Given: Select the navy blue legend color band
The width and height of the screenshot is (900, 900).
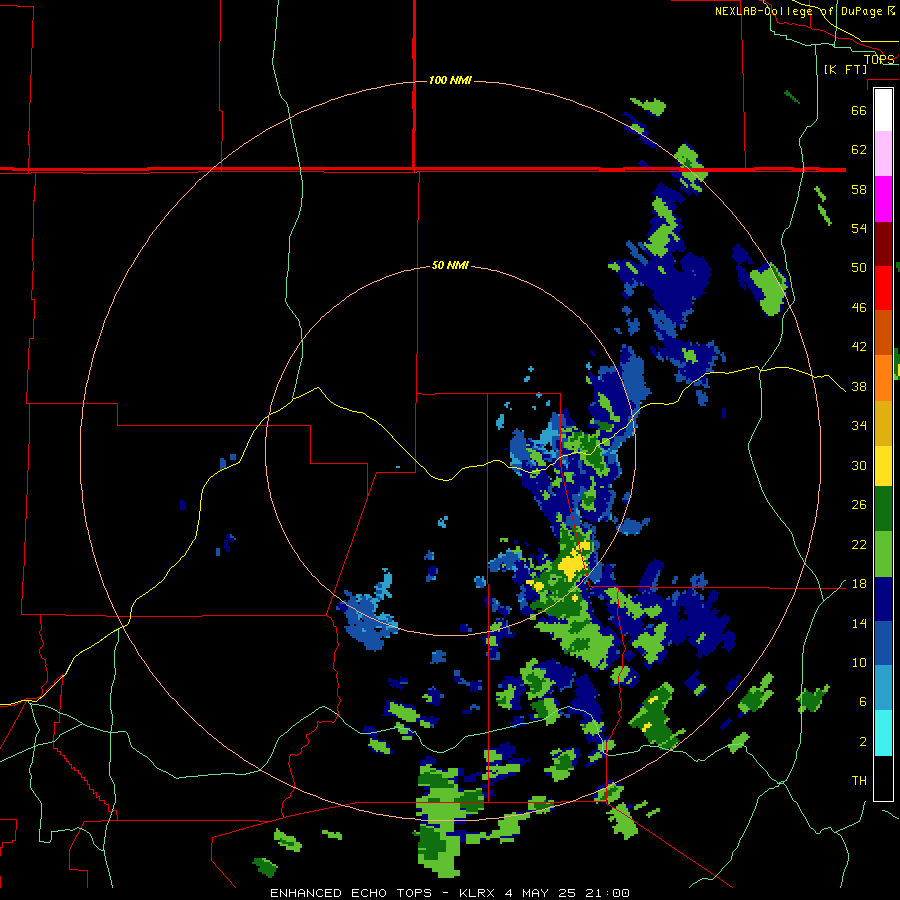Looking at the screenshot, I should click(883, 599).
